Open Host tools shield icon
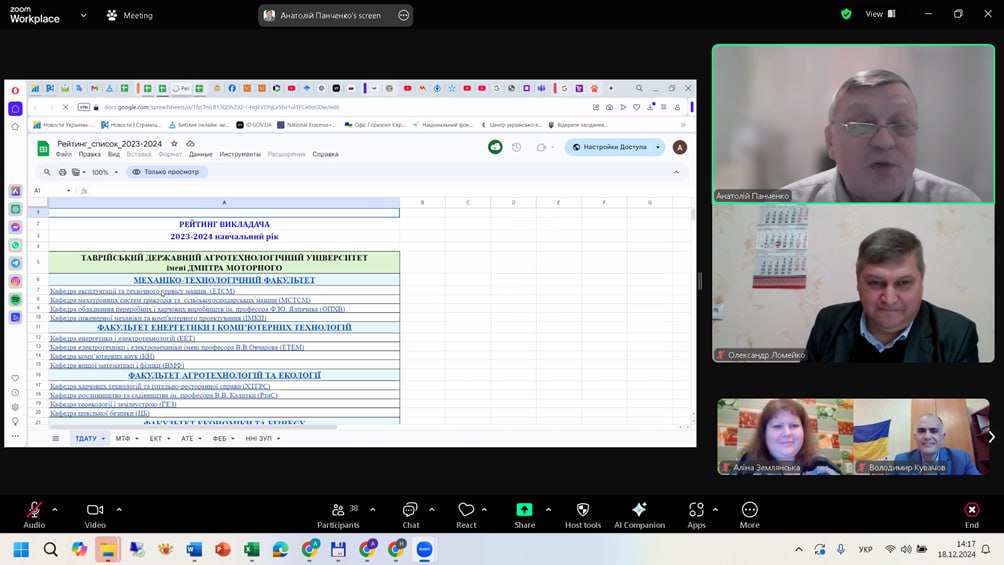The image size is (1004, 565). [x=583, y=510]
